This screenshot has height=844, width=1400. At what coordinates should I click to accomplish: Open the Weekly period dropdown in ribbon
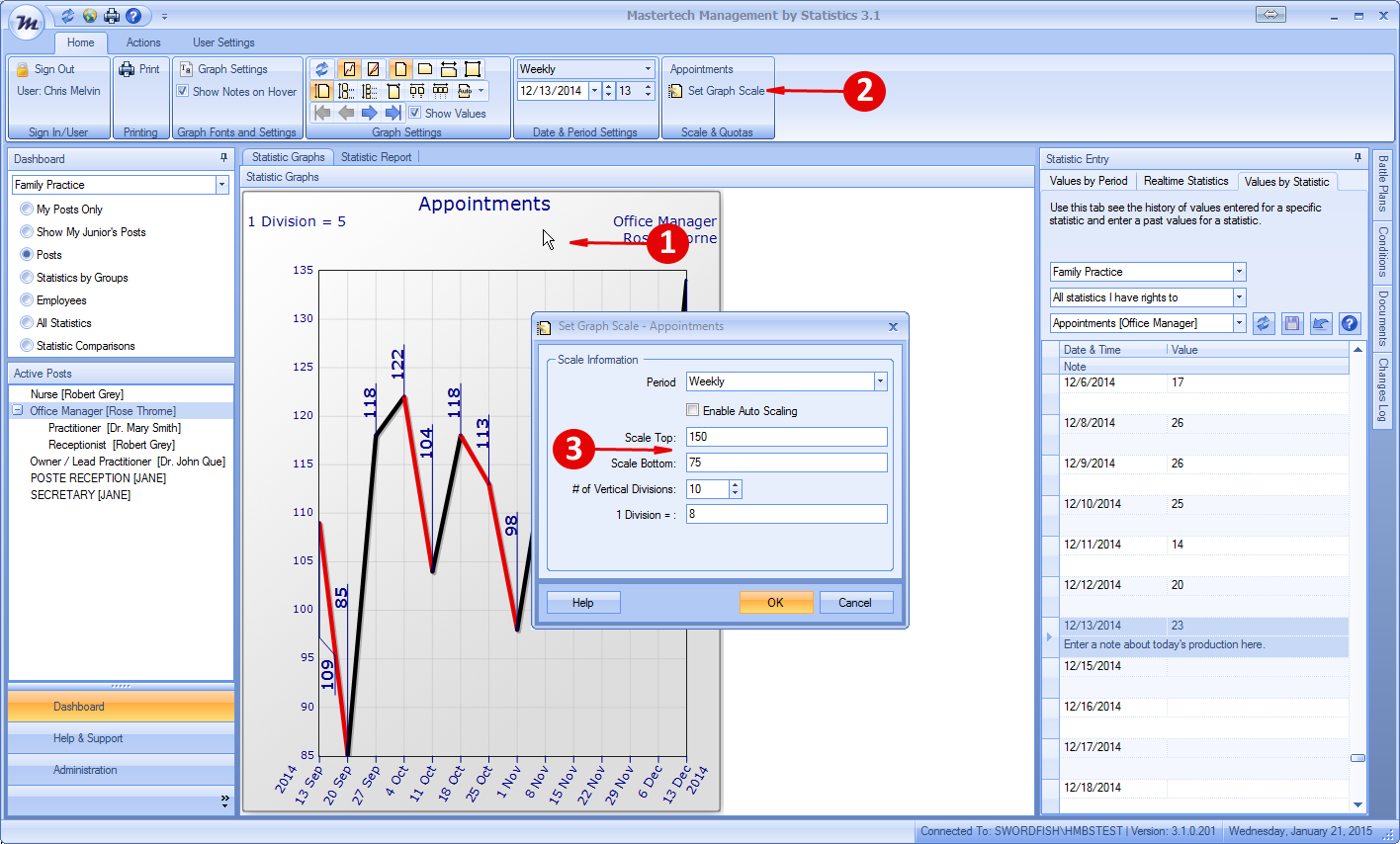coord(648,69)
